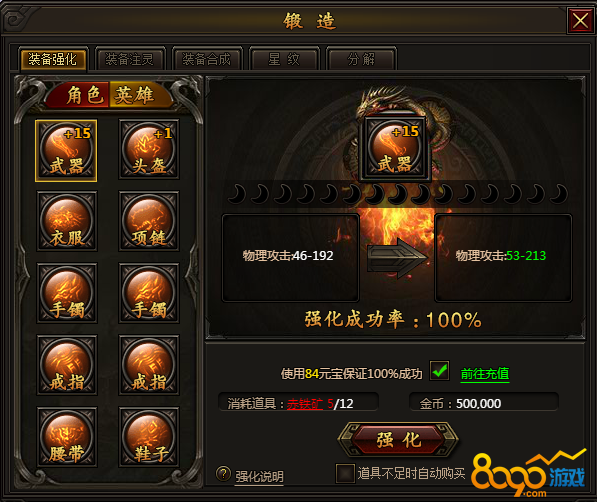Select the 鞋子 shoes equipment slot
Screen dimensions: 597x502
click(148, 437)
